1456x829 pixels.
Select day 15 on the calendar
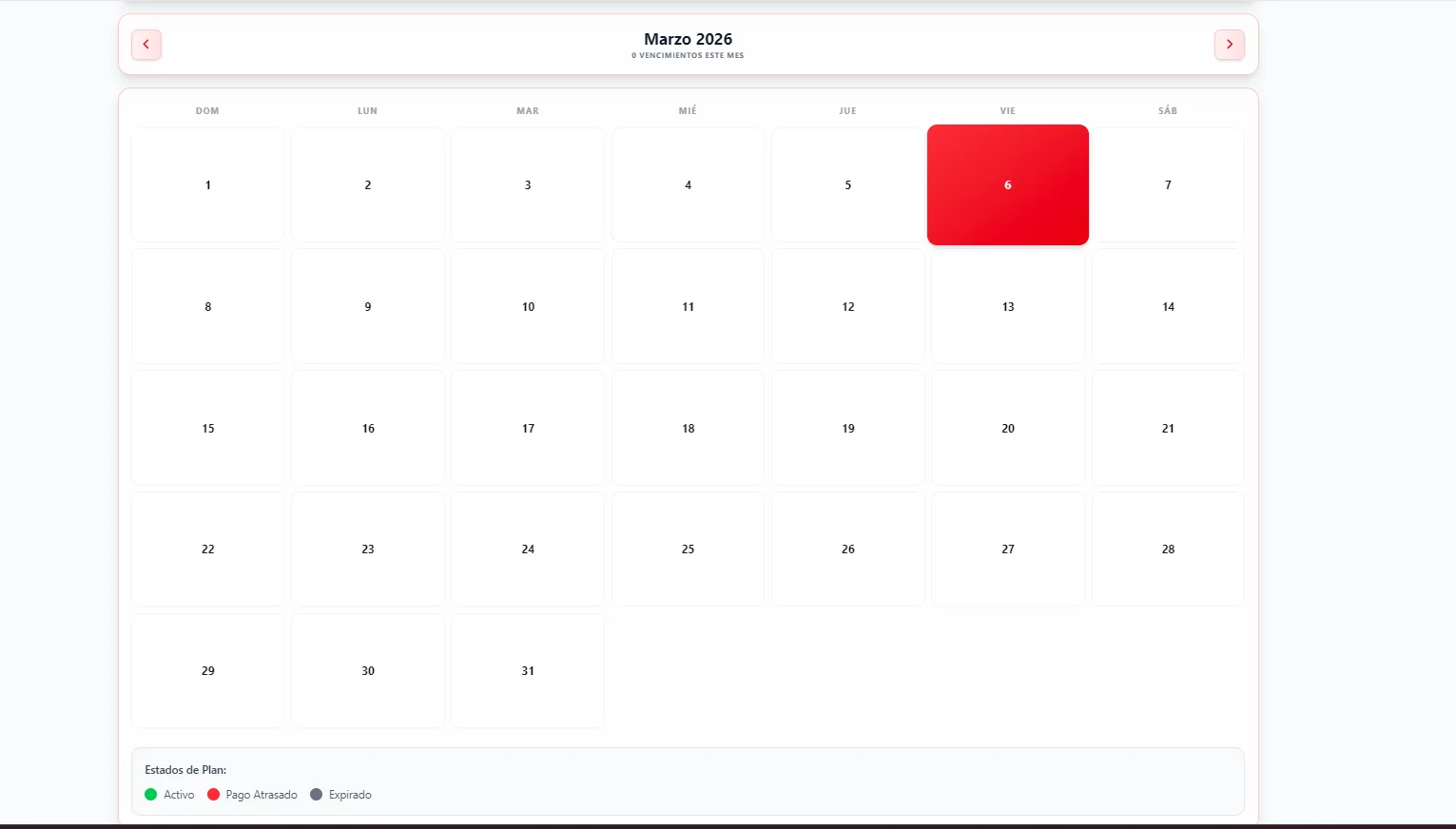pos(207,428)
